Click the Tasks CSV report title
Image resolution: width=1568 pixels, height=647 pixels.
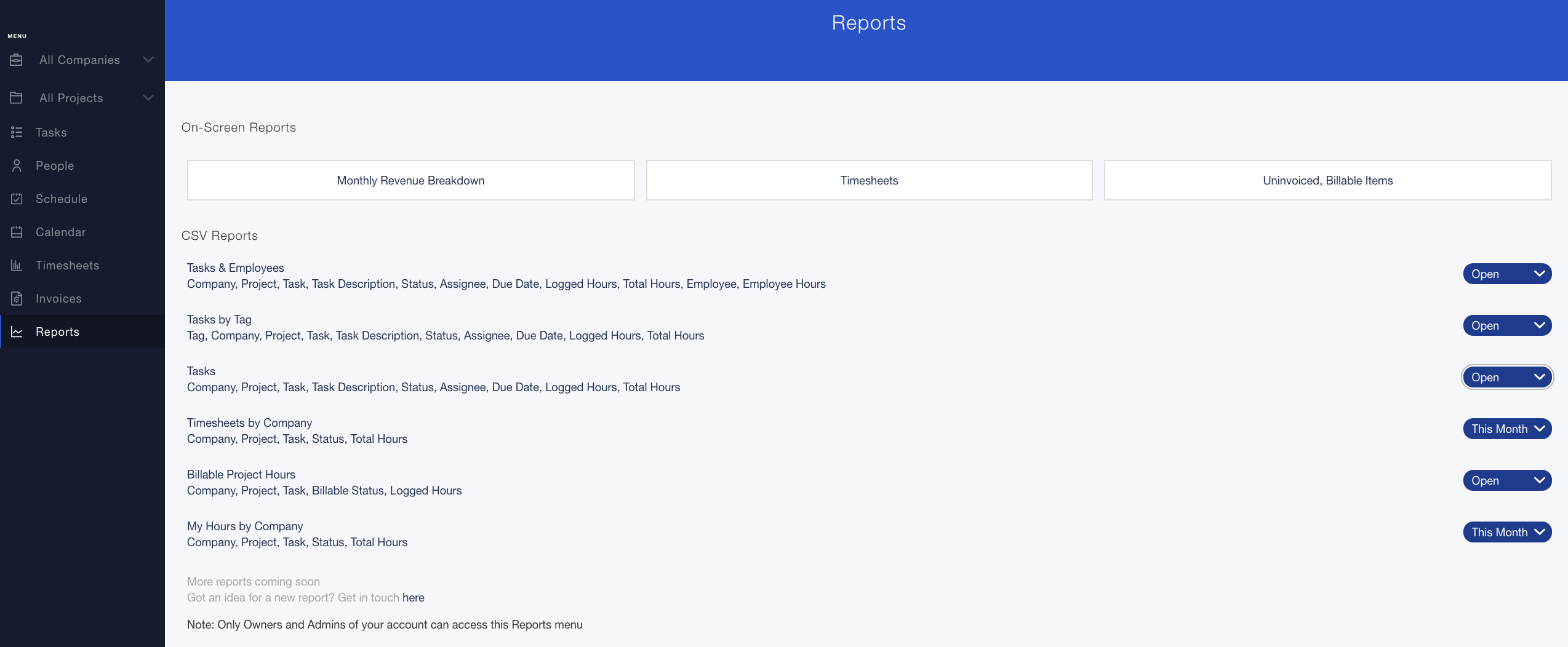point(201,371)
